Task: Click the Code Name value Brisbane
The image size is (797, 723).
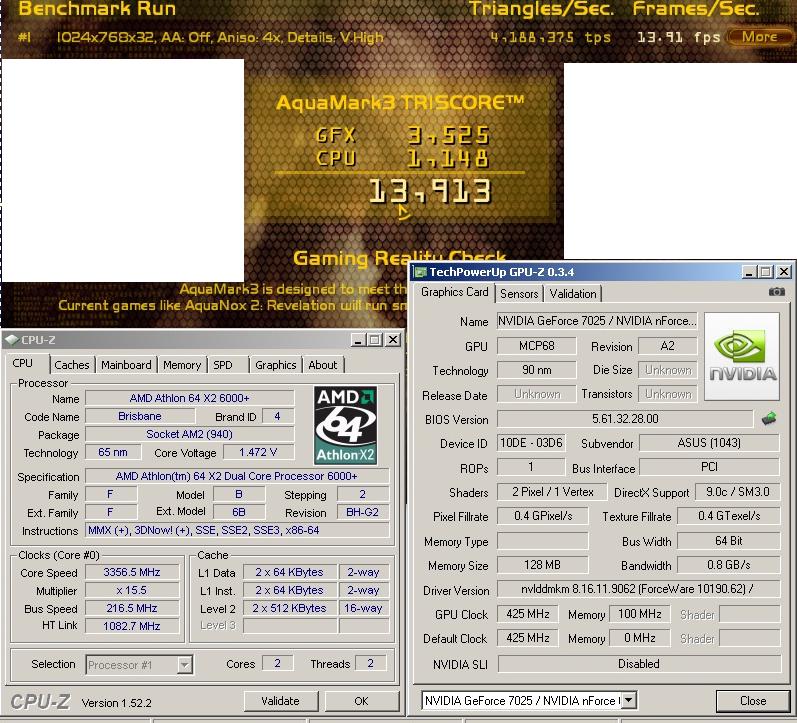Action: pyautogui.click(x=140, y=416)
